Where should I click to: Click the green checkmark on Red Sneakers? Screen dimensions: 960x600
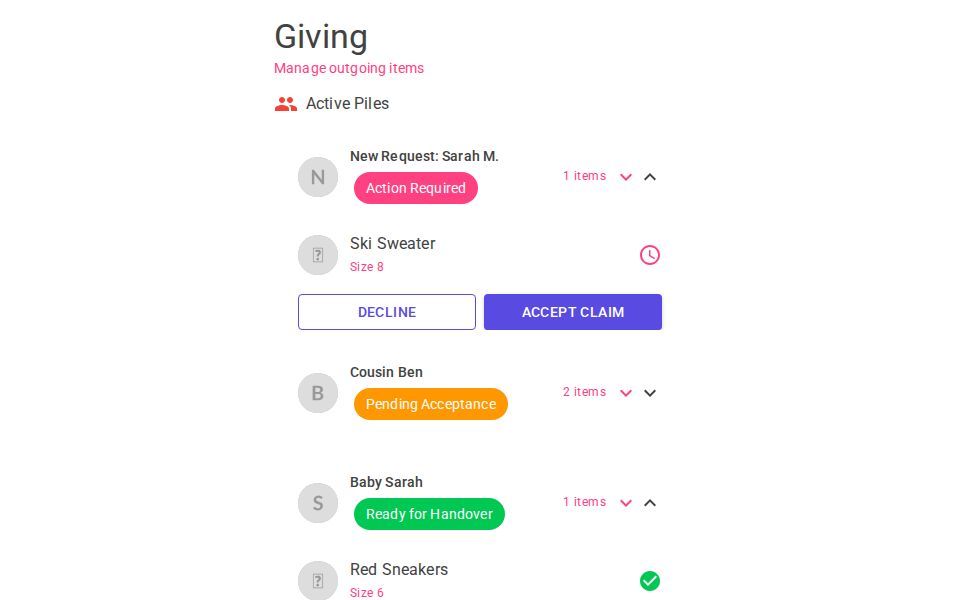[650, 581]
